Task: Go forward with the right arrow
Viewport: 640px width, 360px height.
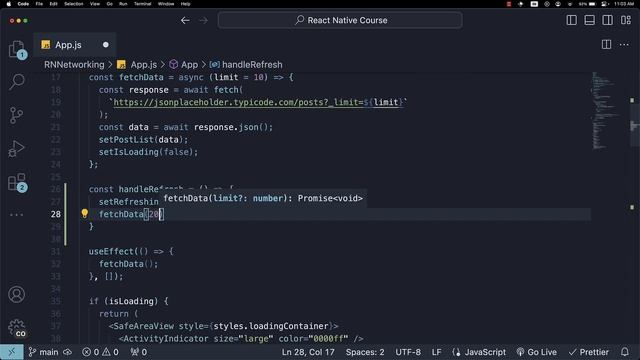Action: (203, 20)
